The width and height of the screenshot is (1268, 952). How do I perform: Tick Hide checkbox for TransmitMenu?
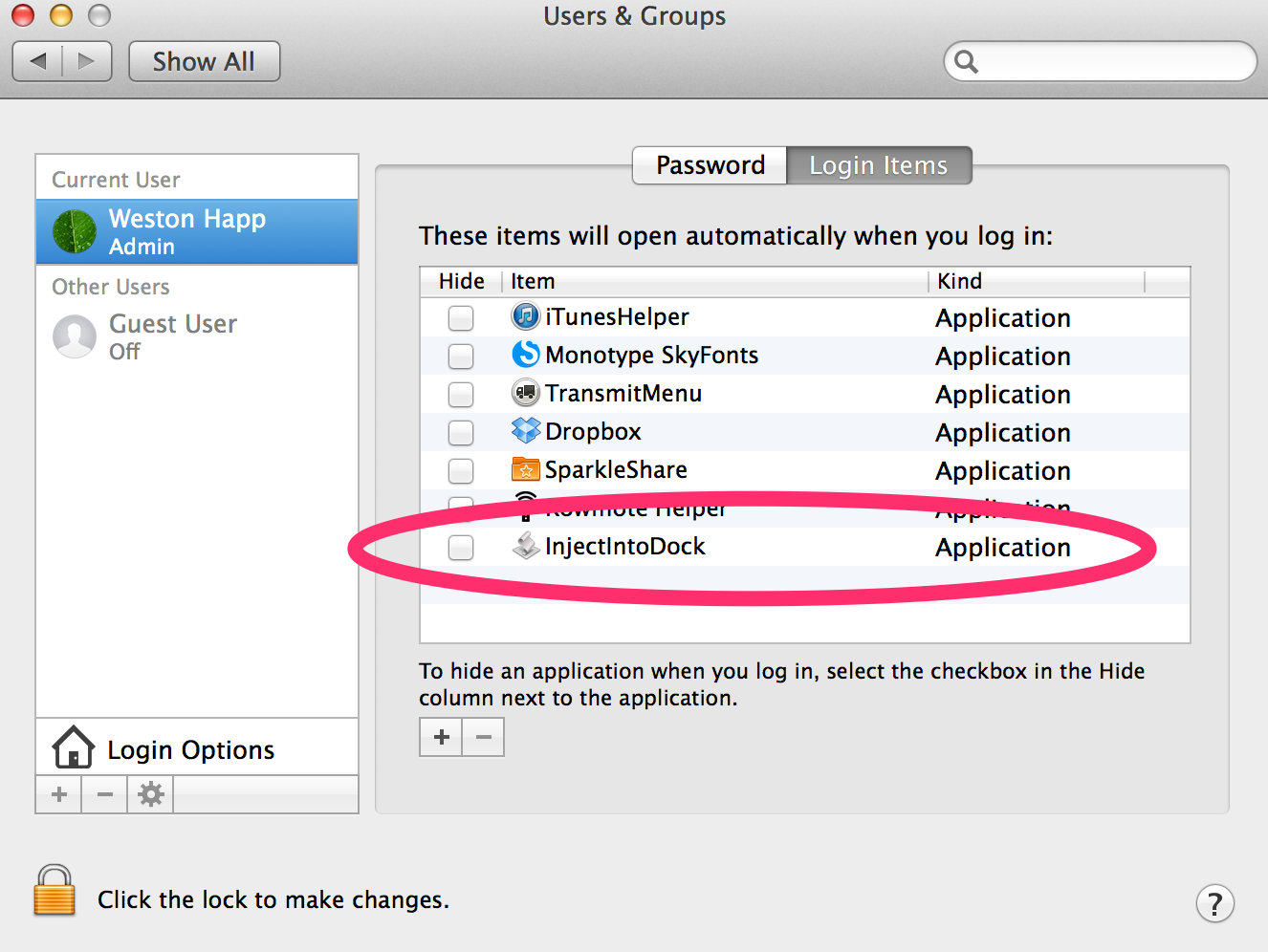click(x=461, y=394)
